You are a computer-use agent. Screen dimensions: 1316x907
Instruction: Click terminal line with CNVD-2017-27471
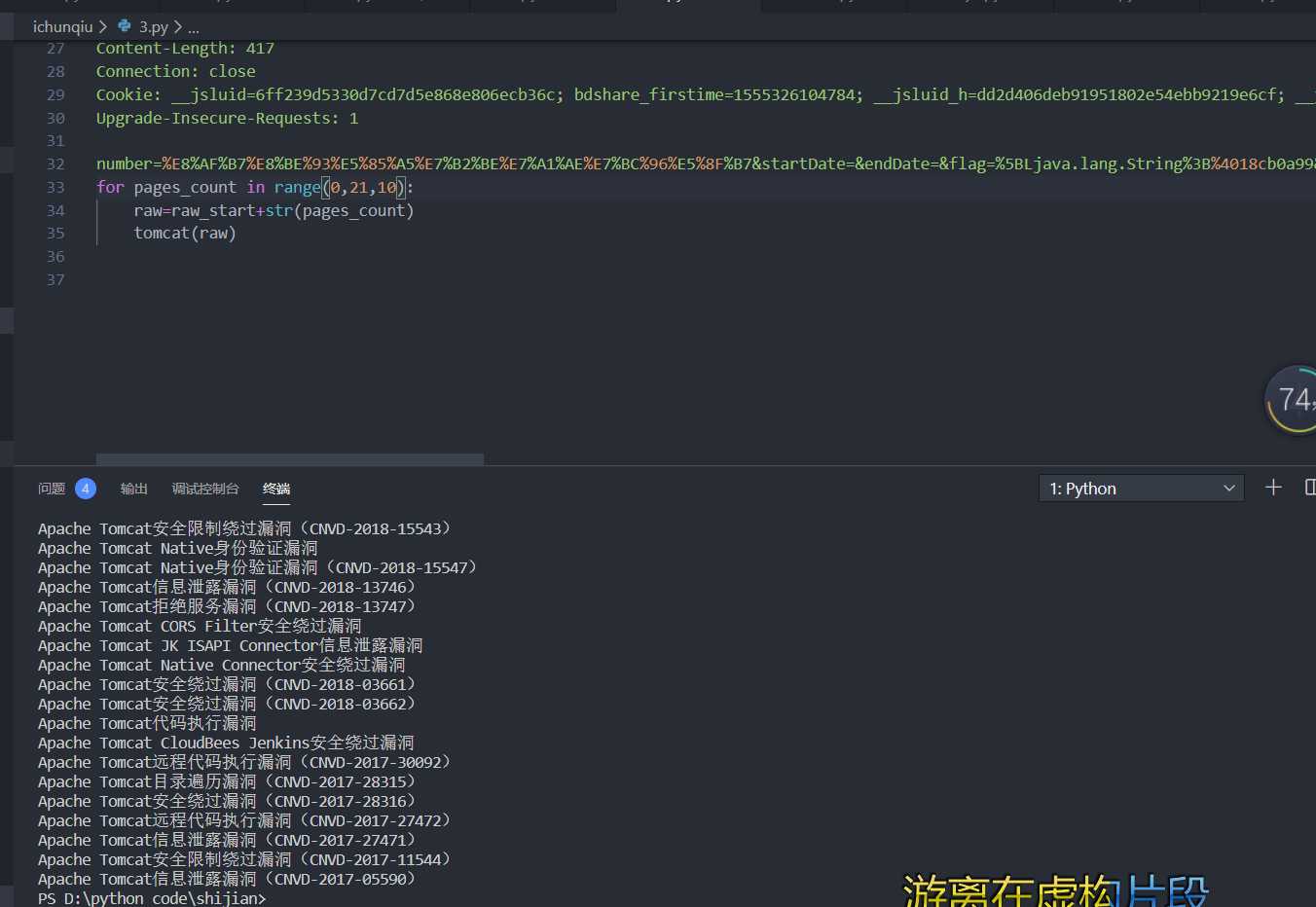click(x=228, y=840)
